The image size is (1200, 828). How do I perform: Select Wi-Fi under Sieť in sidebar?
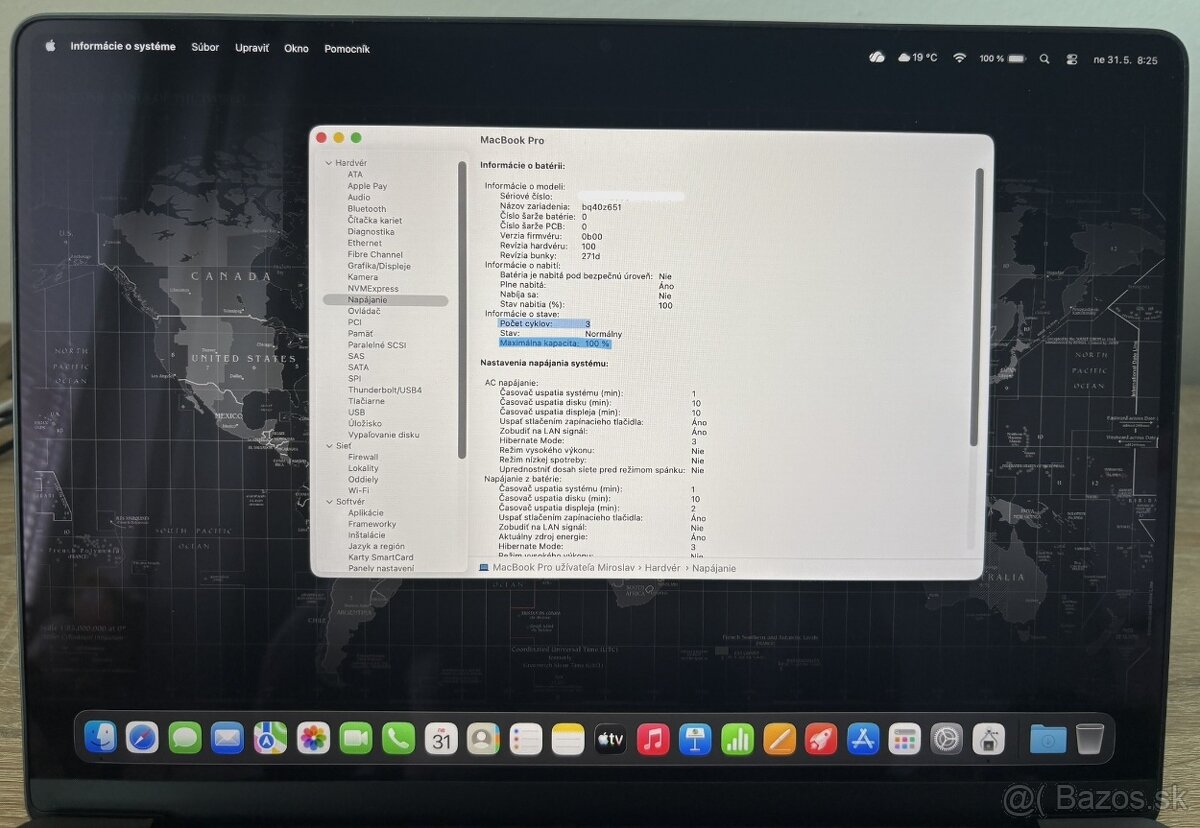[x=358, y=491]
